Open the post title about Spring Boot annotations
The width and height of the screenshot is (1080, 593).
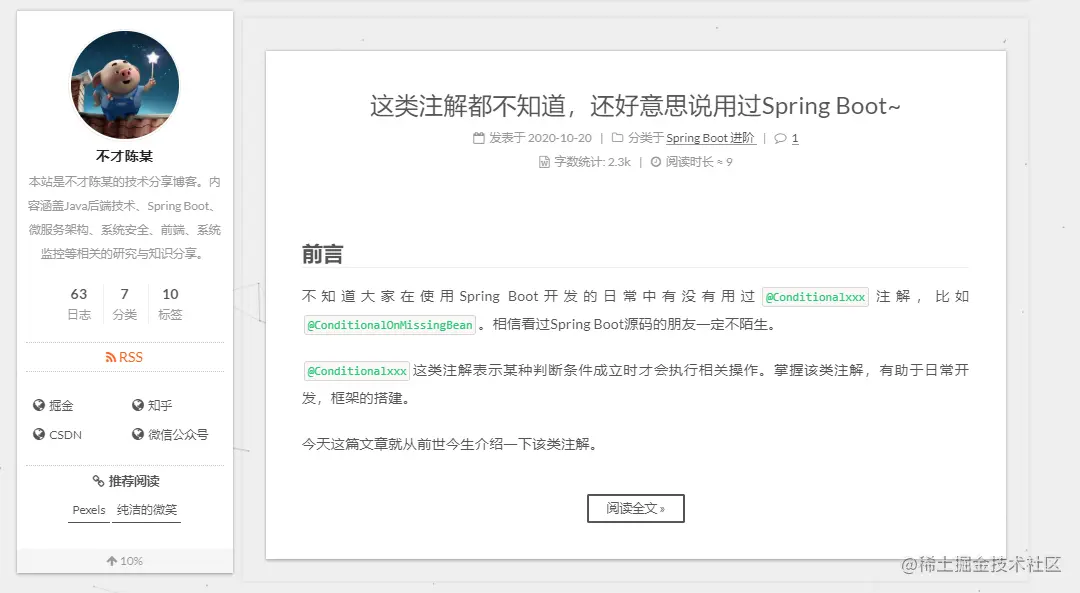click(635, 106)
